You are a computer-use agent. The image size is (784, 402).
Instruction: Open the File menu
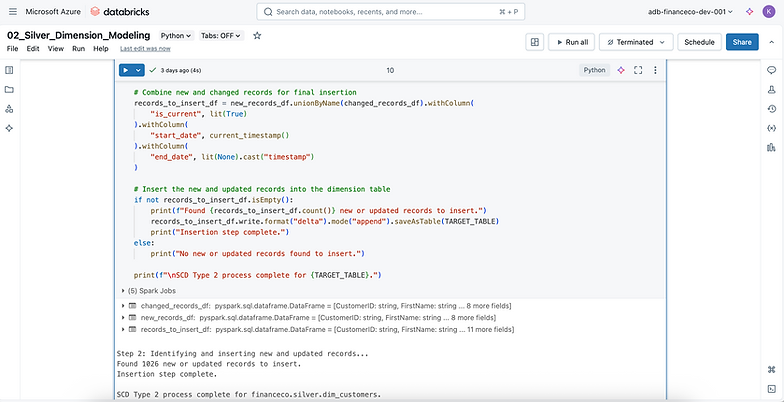click(x=13, y=48)
